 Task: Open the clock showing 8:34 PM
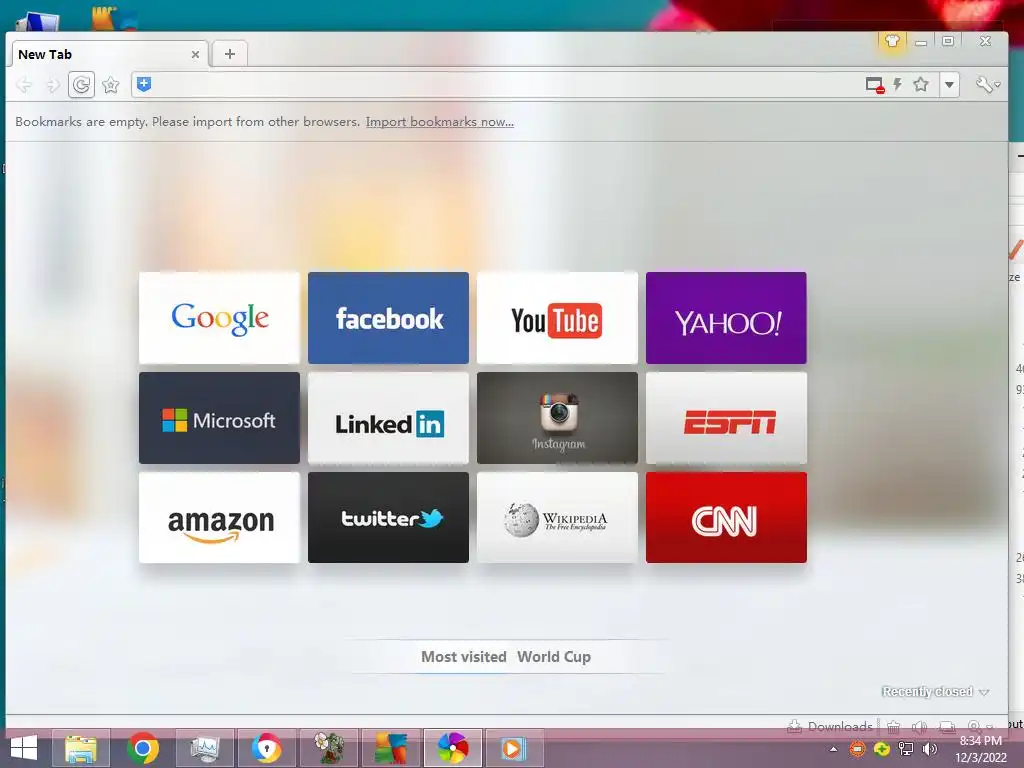coord(980,749)
